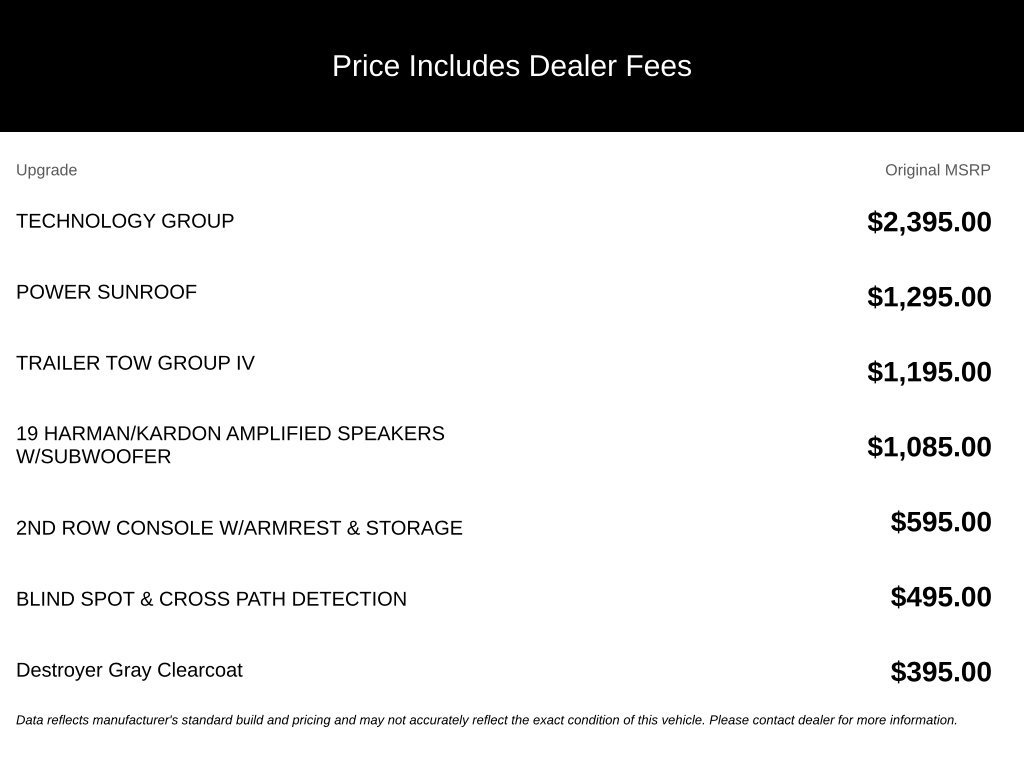
Task: Select the 2ND ROW CONSOLE item
Action: (x=239, y=528)
